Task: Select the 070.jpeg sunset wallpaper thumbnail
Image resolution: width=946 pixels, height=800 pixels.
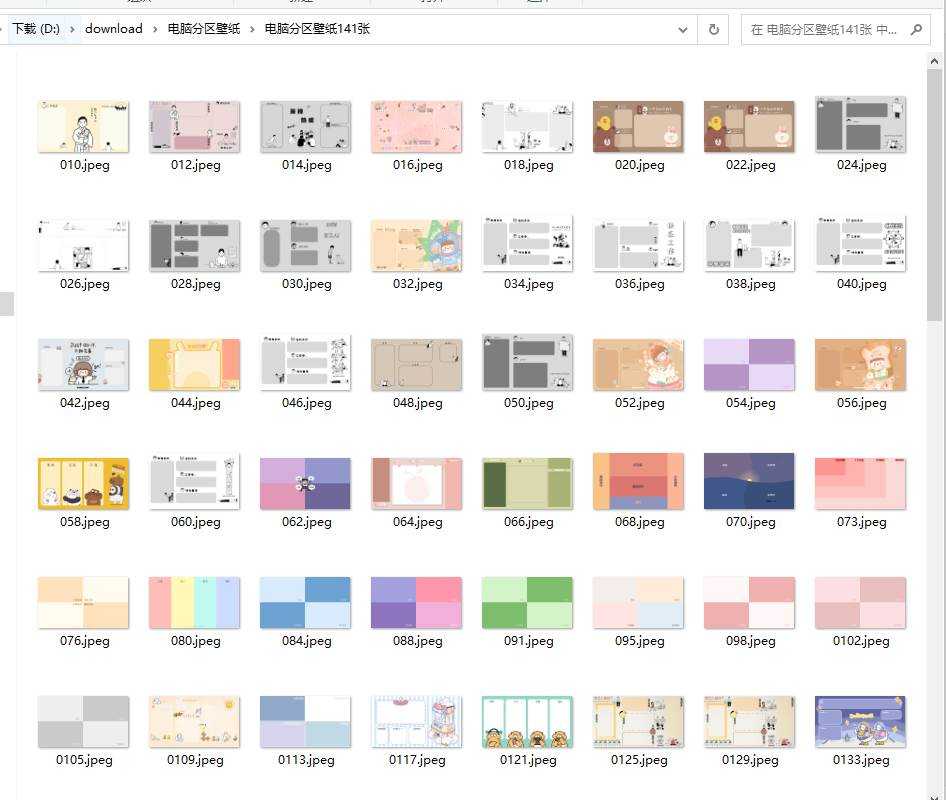Action: [x=749, y=483]
